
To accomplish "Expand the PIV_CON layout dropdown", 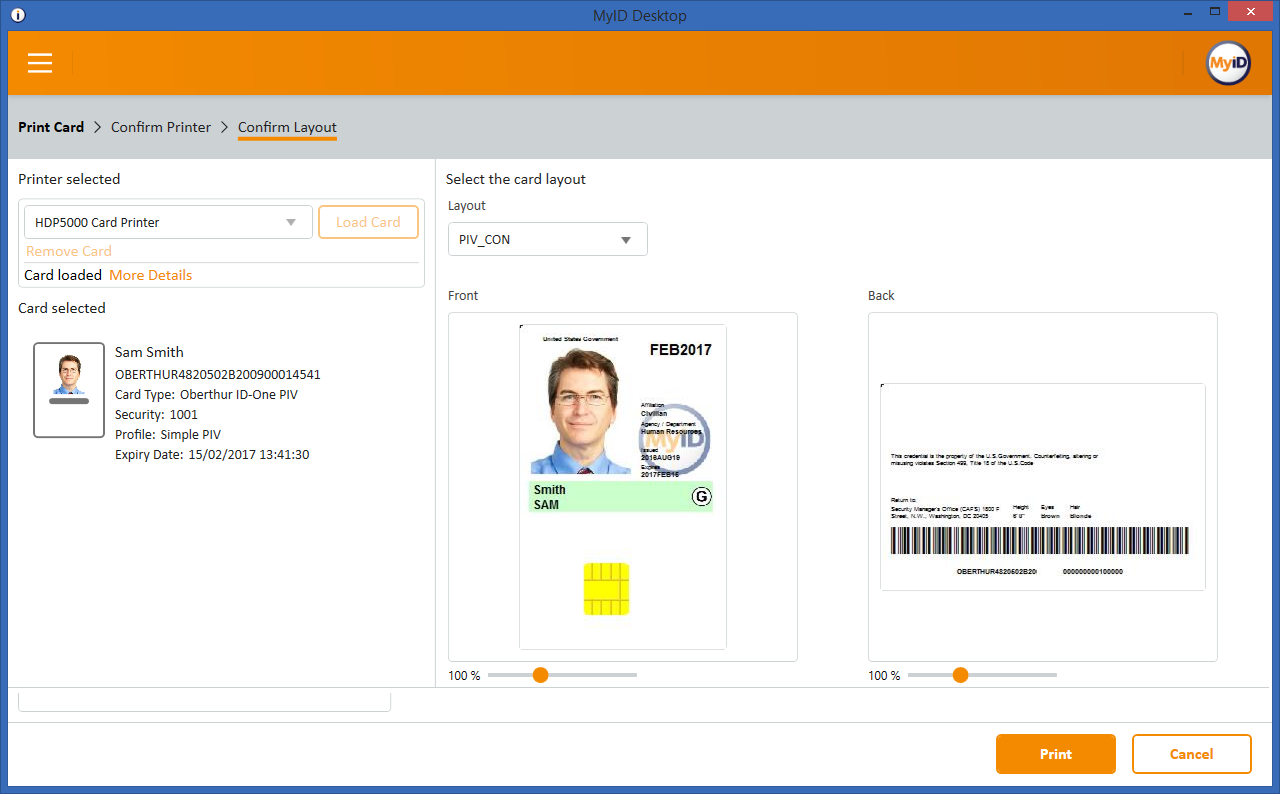I will coord(547,240).
